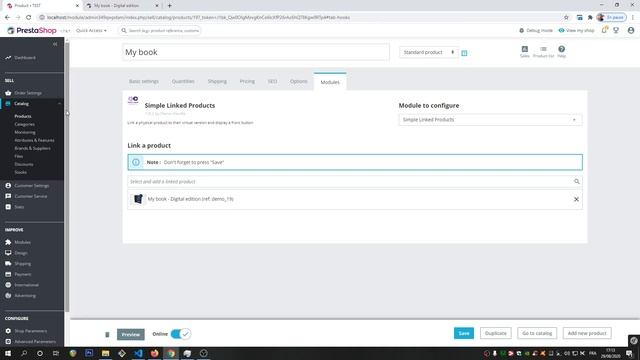Image resolution: width=640 pixels, height=360 pixels.
Task: Switch to the Pricing tab
Action: (247, 81)
